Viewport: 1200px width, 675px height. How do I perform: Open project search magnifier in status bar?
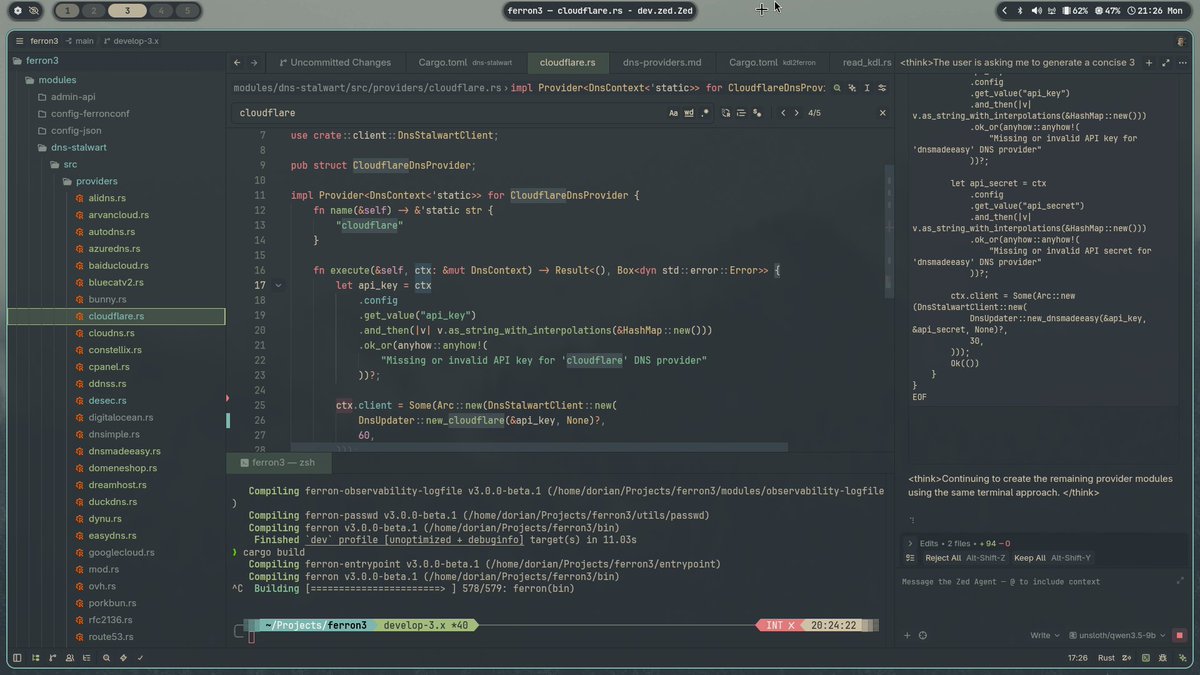pyautogui.click(x=106, y=657)
